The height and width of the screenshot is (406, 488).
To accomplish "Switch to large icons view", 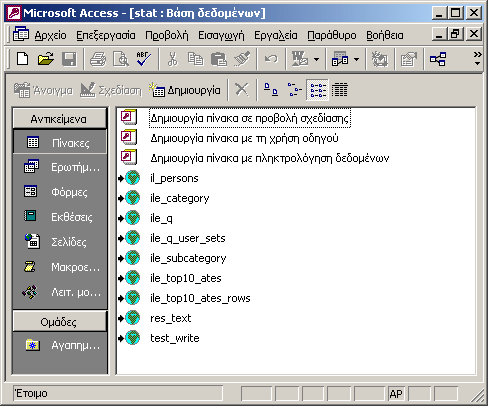I will [271, 90].
